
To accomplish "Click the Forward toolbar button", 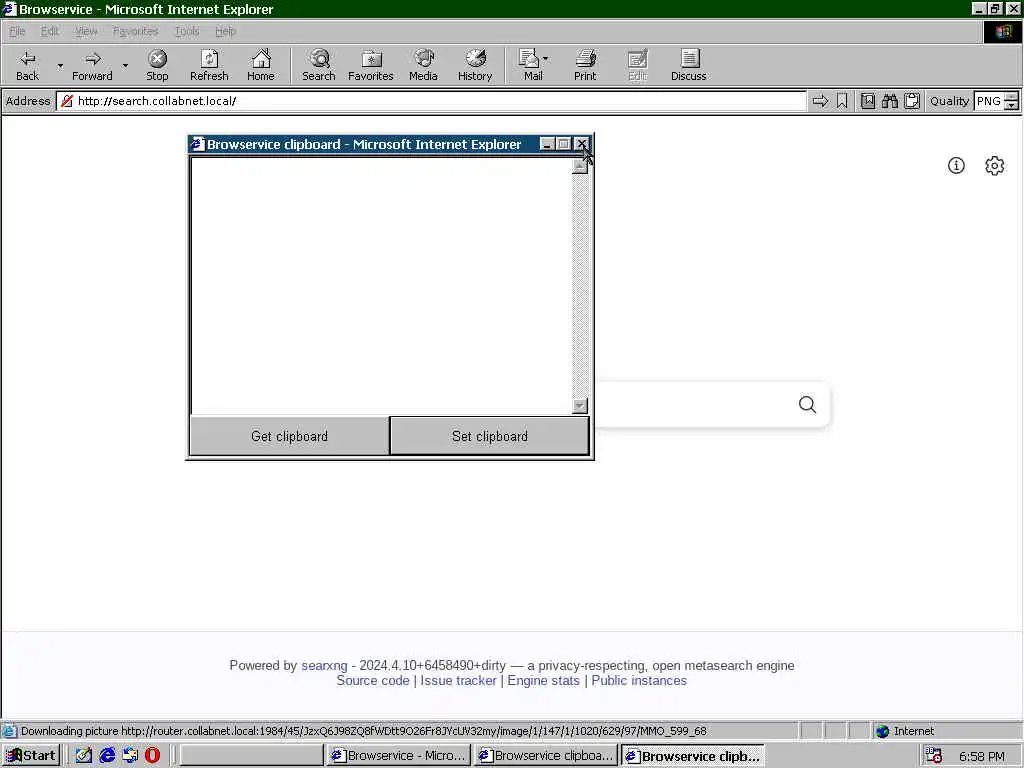I will click(92, 65).
